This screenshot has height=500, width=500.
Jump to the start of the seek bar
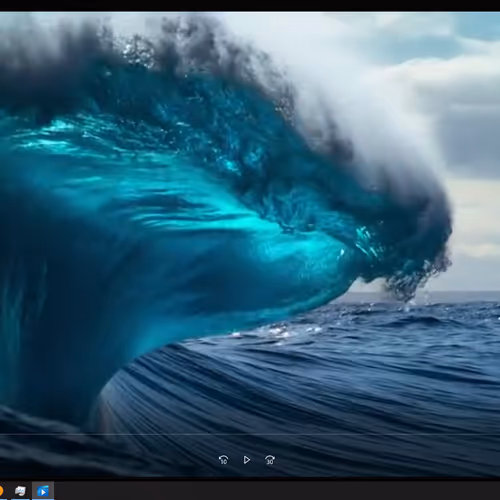1,434
